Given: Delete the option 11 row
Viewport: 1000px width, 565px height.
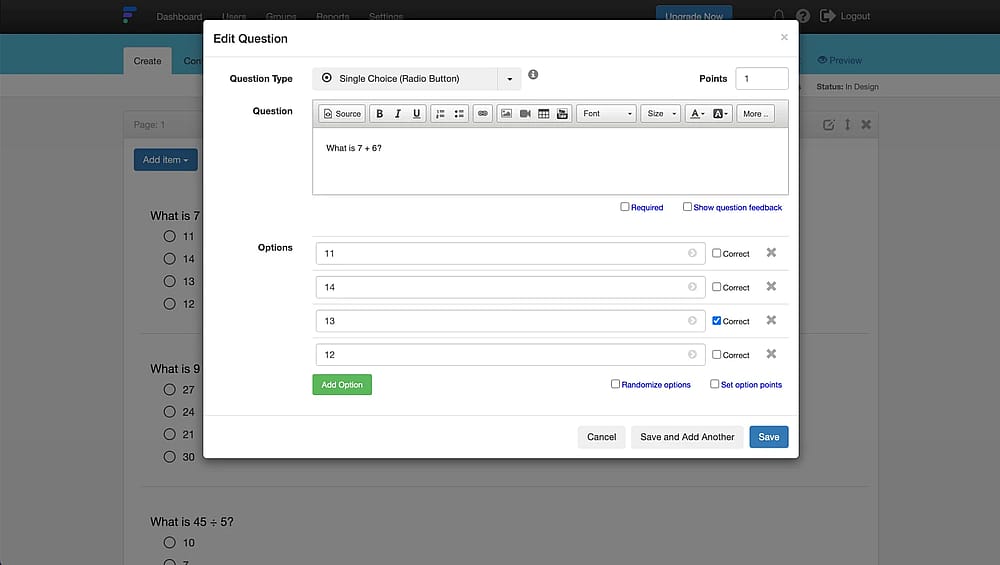Looking at the screenshot, I should pos(771,253).
